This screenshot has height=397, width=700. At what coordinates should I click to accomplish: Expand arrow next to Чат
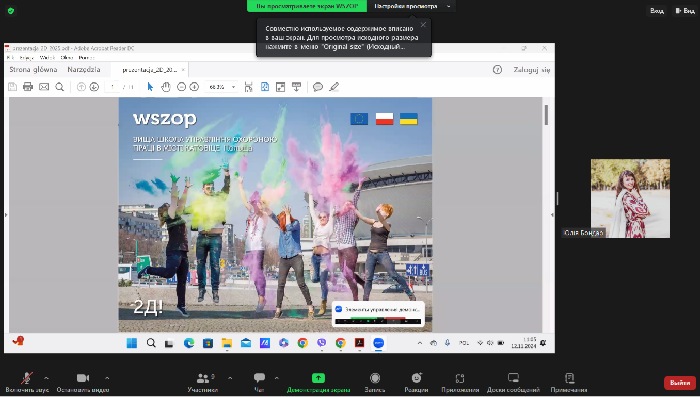coord(277,378)
